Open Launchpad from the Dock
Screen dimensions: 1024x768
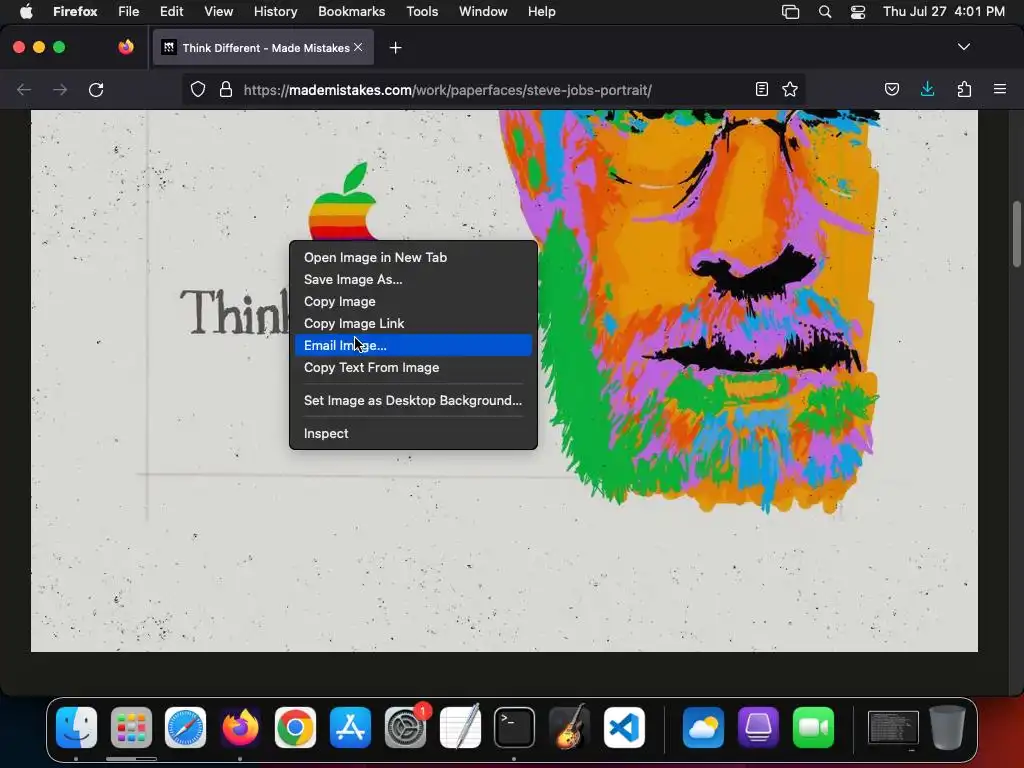(131, 727)
